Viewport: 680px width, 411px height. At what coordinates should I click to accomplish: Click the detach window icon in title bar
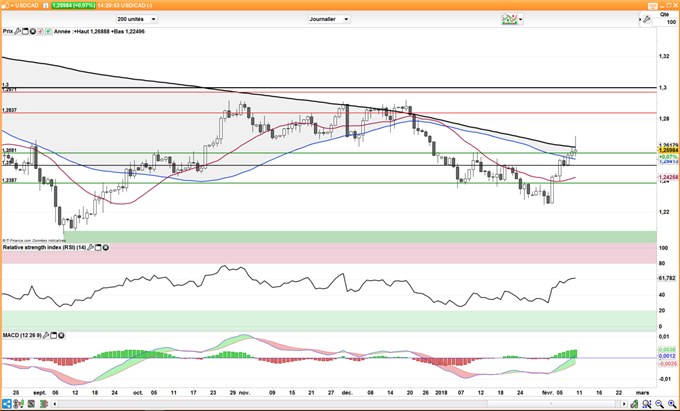pyautogui.click(x=654, y=6)
